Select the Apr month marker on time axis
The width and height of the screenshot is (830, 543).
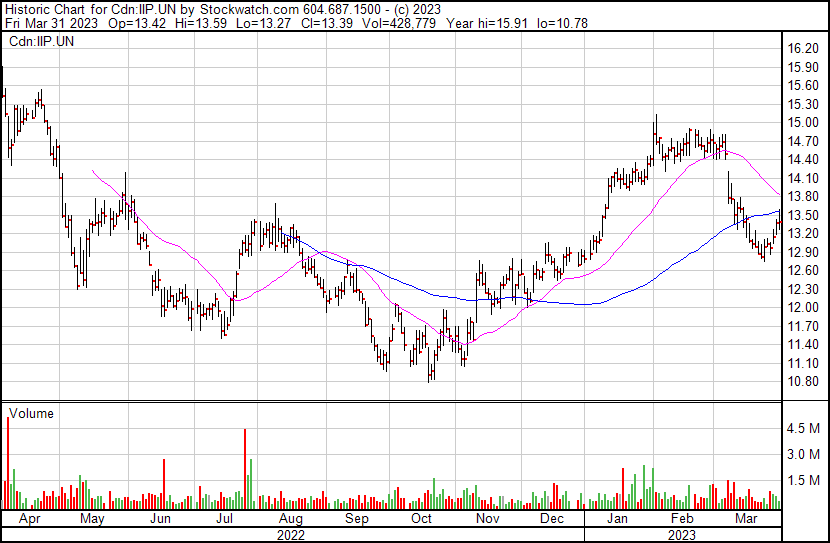pyautogui.click(x=27, y=519)
